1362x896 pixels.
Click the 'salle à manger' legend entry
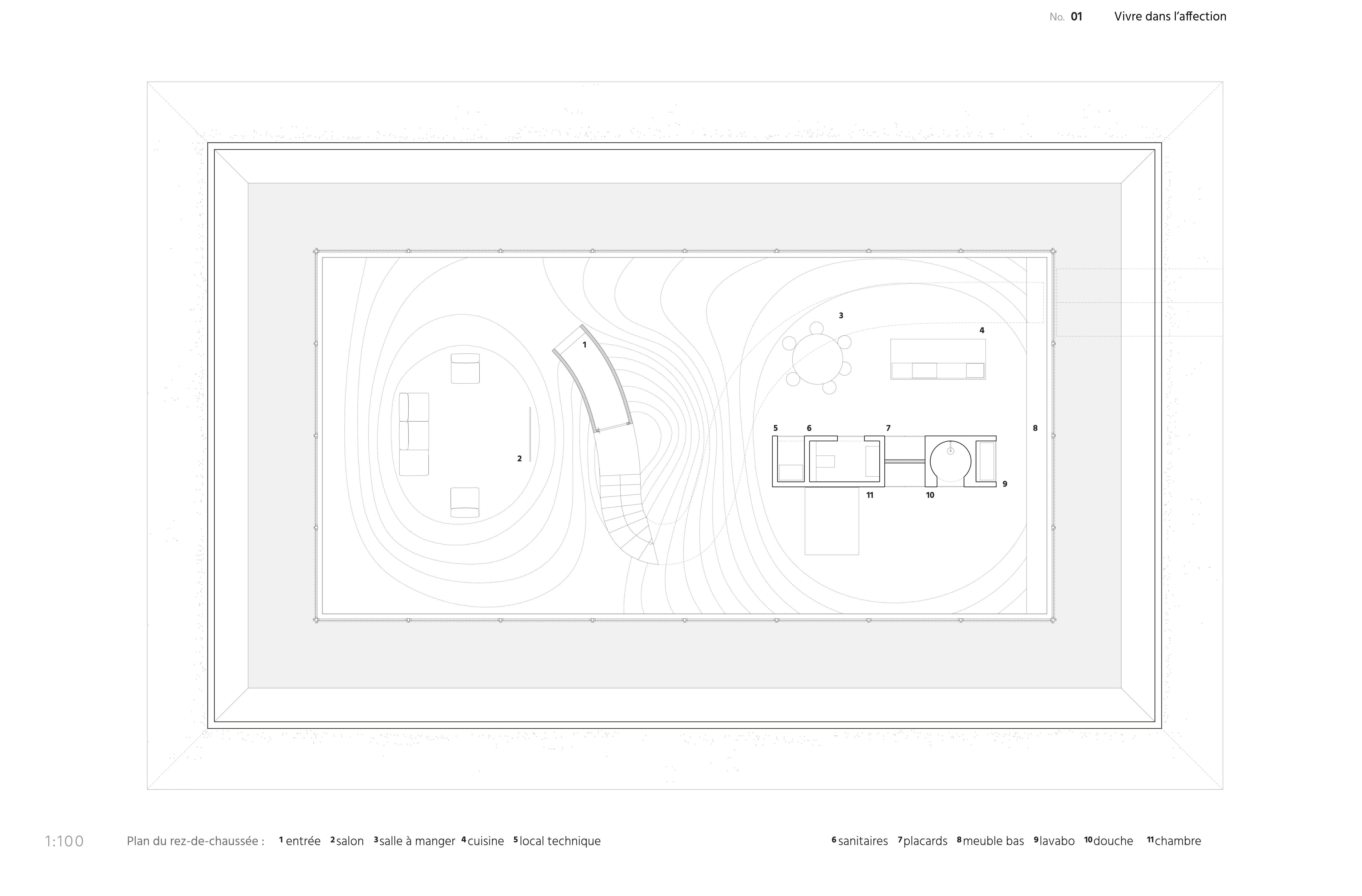point(417,841)
